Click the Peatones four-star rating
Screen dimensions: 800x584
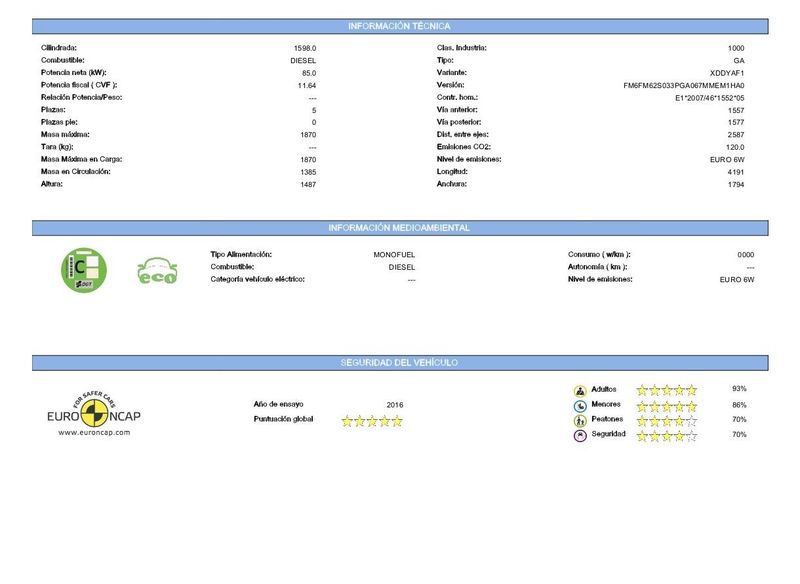click(666, 421)
